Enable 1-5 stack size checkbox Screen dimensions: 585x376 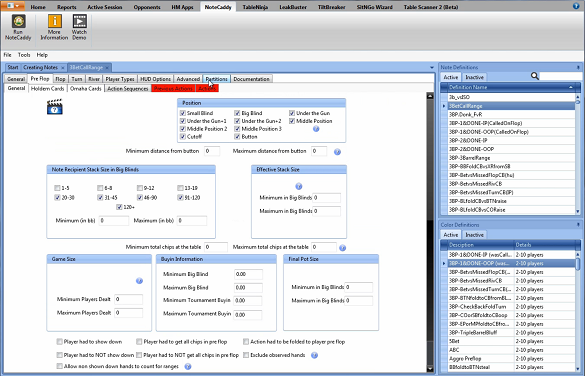(x=57, y=188)
